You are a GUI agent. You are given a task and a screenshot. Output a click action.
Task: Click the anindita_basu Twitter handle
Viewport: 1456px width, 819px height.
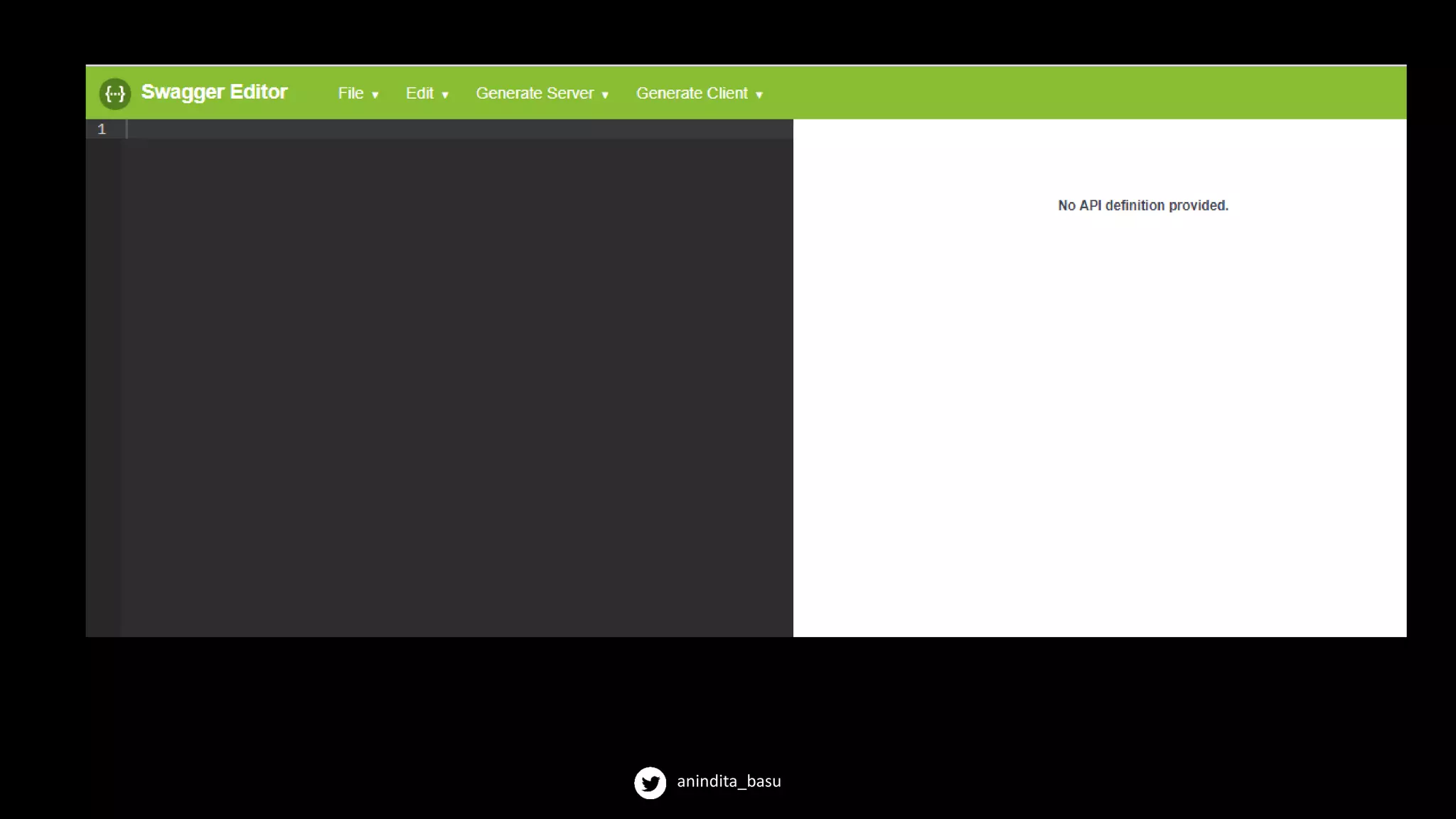pyautogui.click(x=729, y=781)
